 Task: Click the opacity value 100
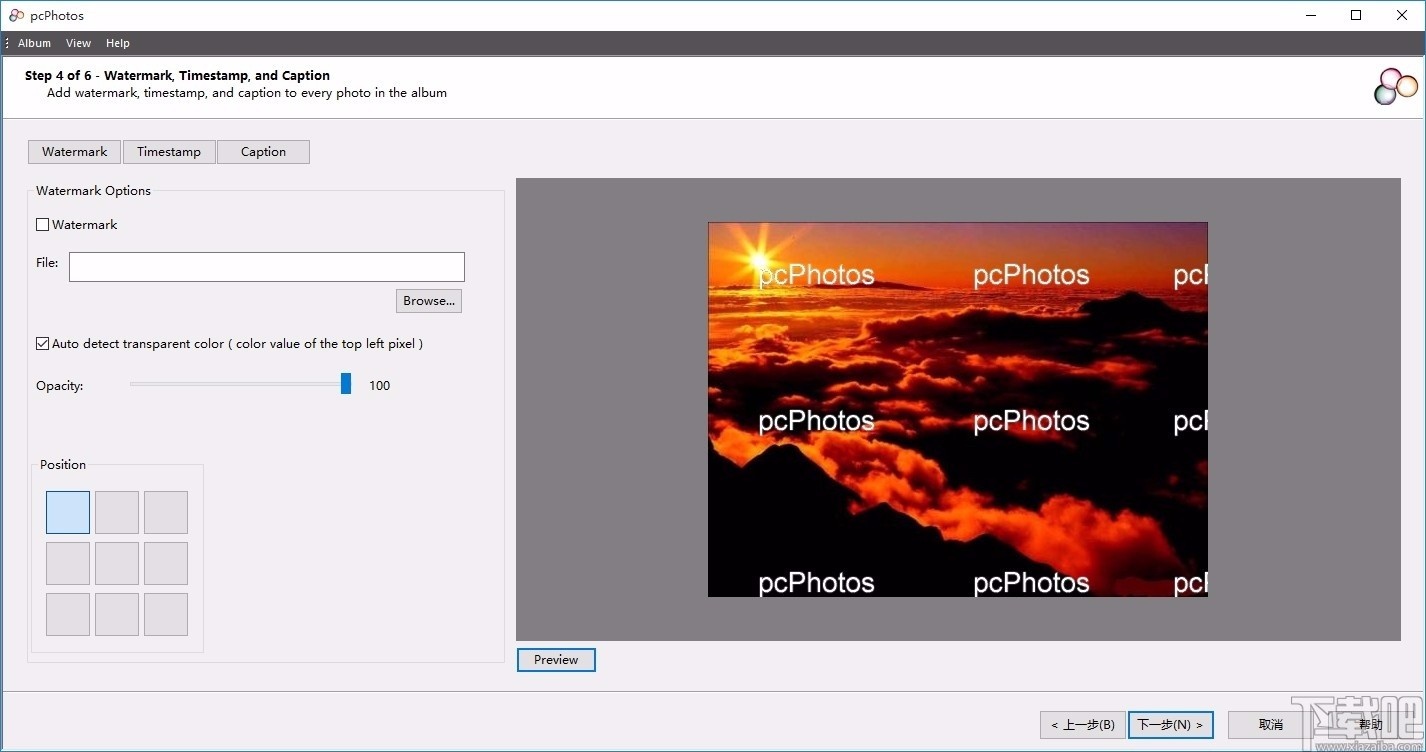380,386
